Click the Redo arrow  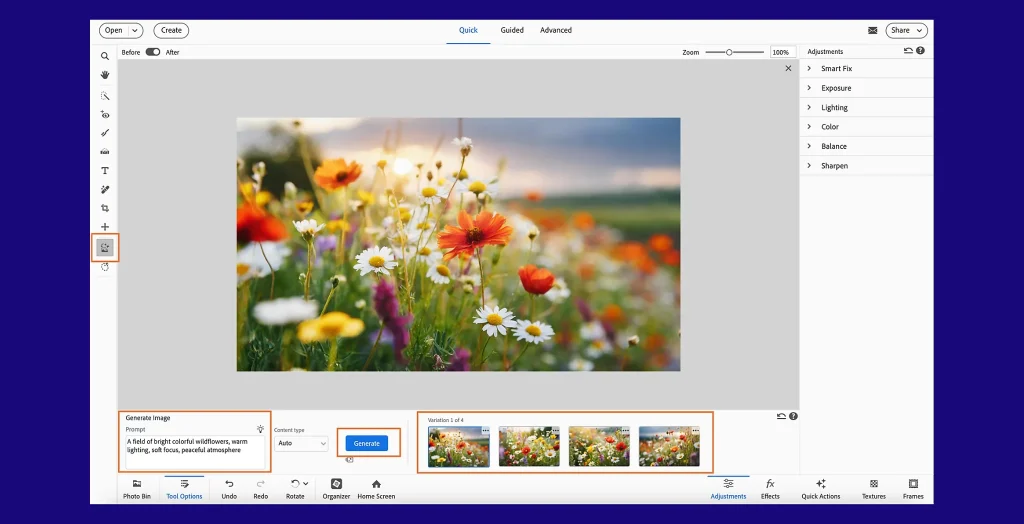click(261, 484)
